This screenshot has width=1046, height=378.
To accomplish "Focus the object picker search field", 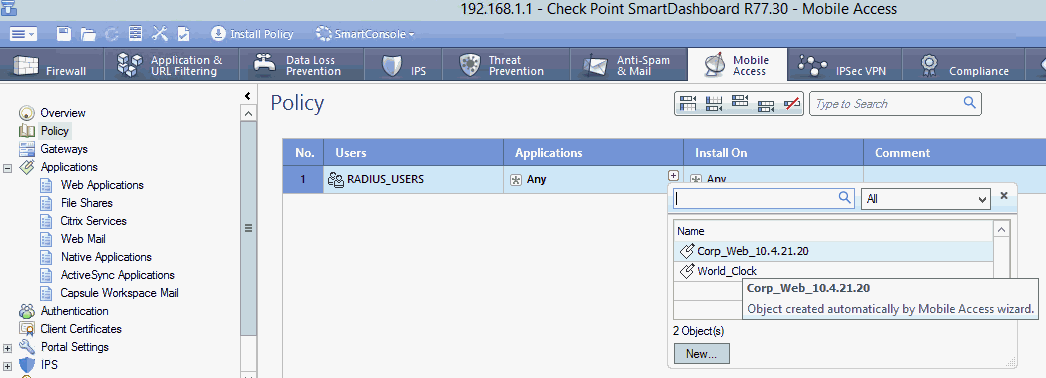I will tap(763, 198).
